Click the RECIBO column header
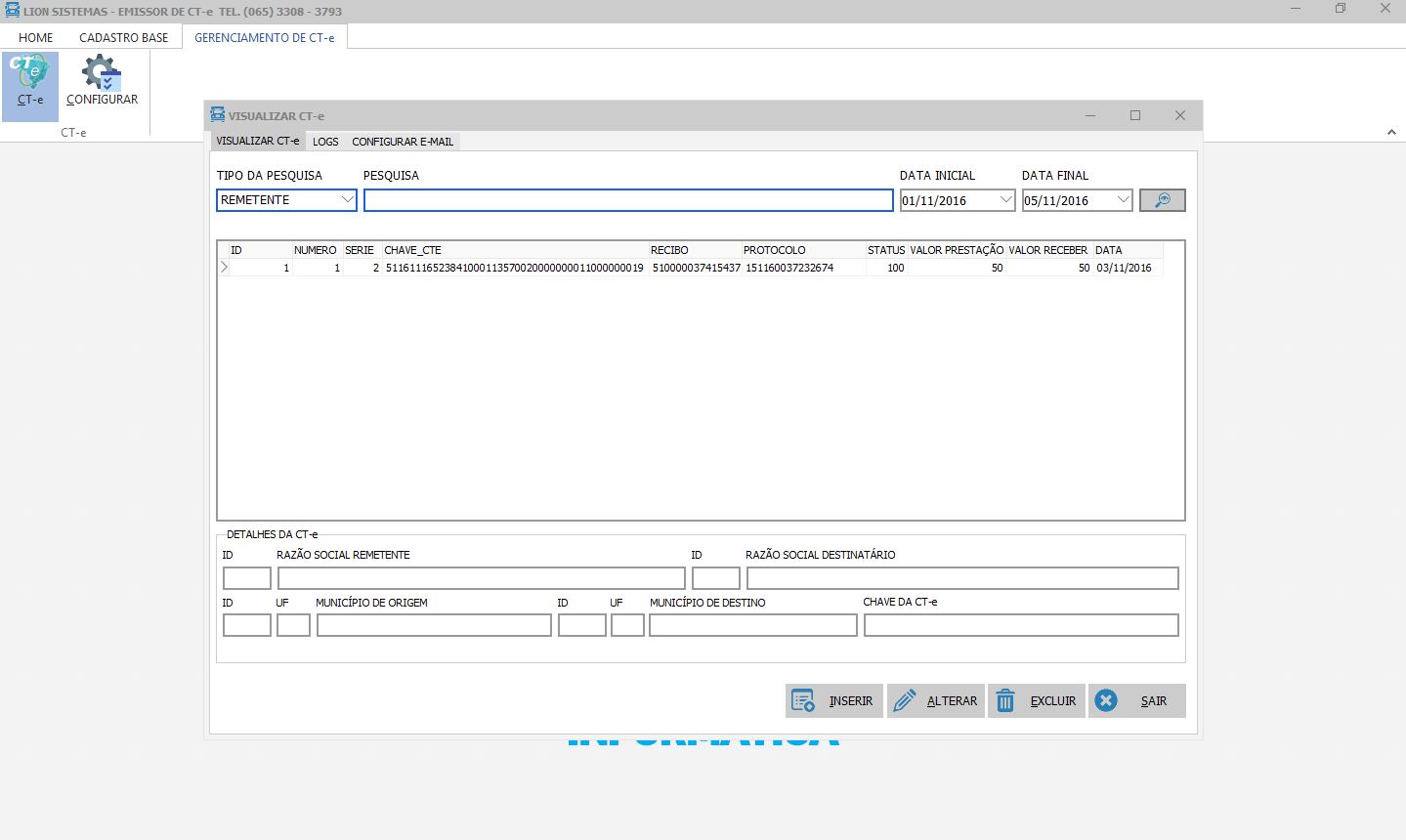 coord(695,250)
